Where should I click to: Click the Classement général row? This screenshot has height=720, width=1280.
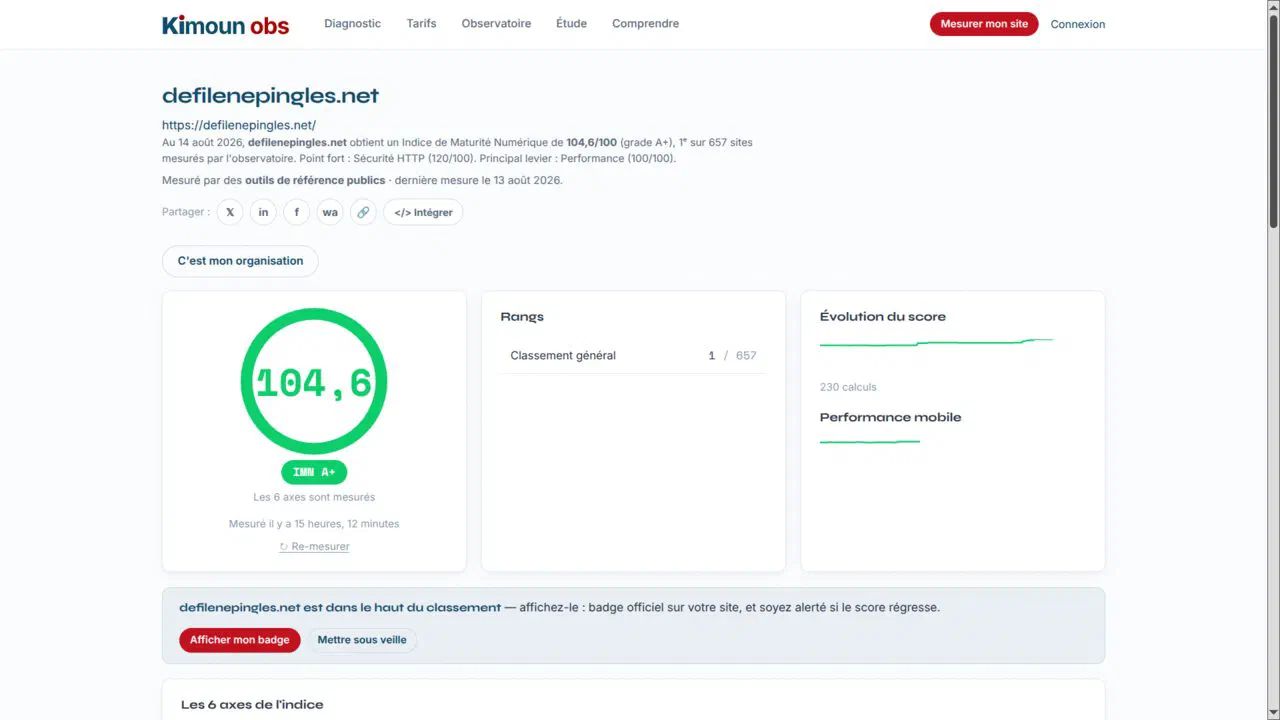[x=633, y=356]
